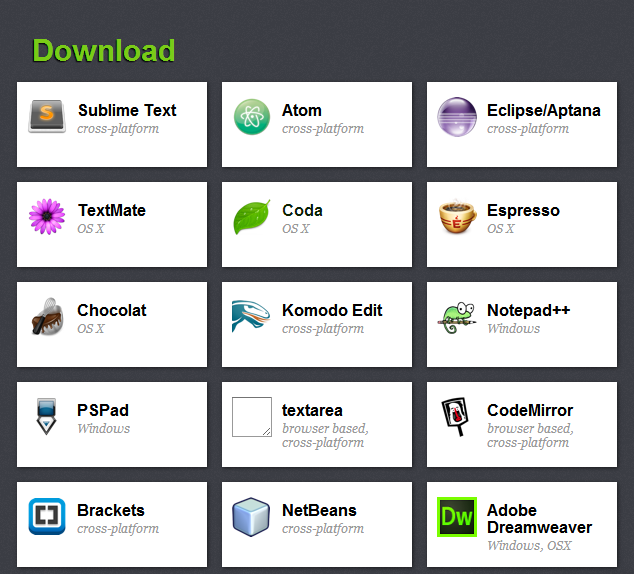Click the Eclipse/Aptana purple sphere icon
This screenshot has height=574, width=634.
pos(457,117)
